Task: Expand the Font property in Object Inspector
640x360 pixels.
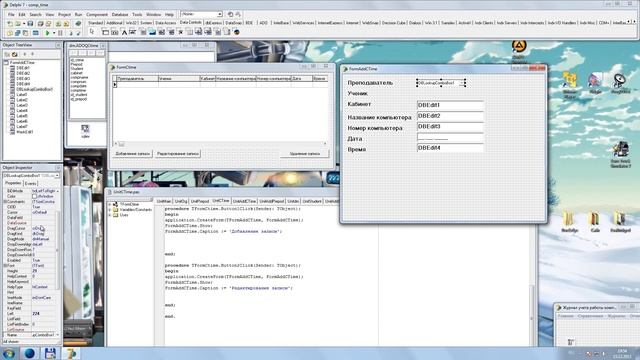Action: click(5, 266)
